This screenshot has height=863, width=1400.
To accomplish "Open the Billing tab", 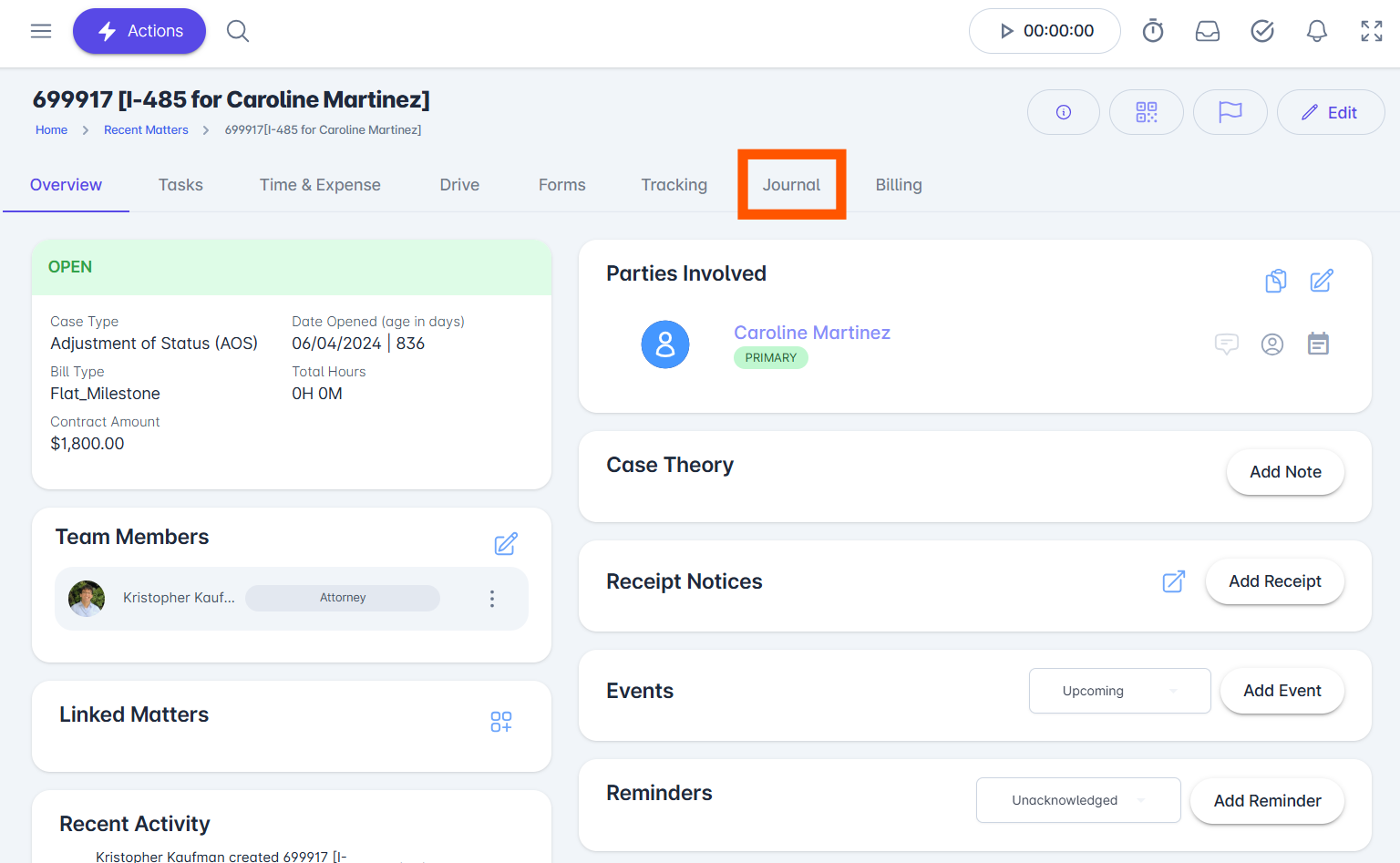I will 899,185.
